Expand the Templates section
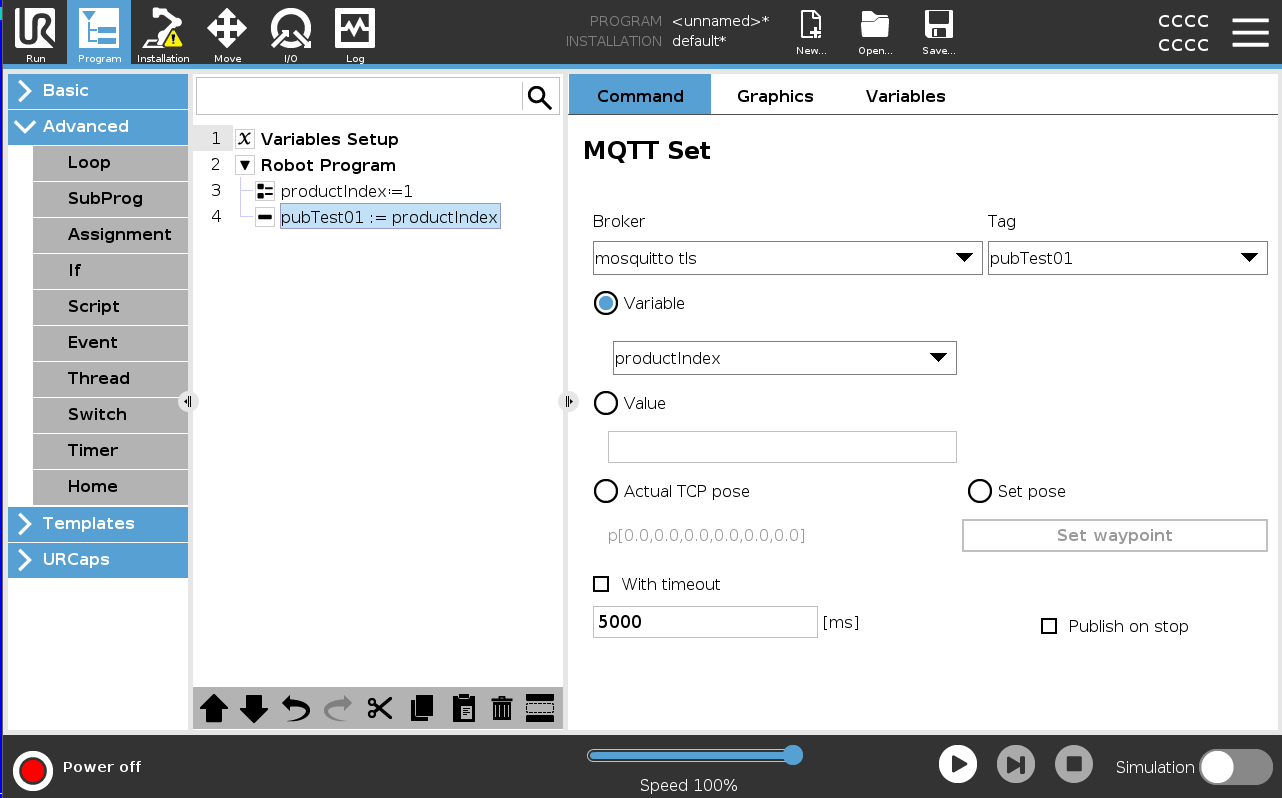1282x798 pixels. click(98, 523)
